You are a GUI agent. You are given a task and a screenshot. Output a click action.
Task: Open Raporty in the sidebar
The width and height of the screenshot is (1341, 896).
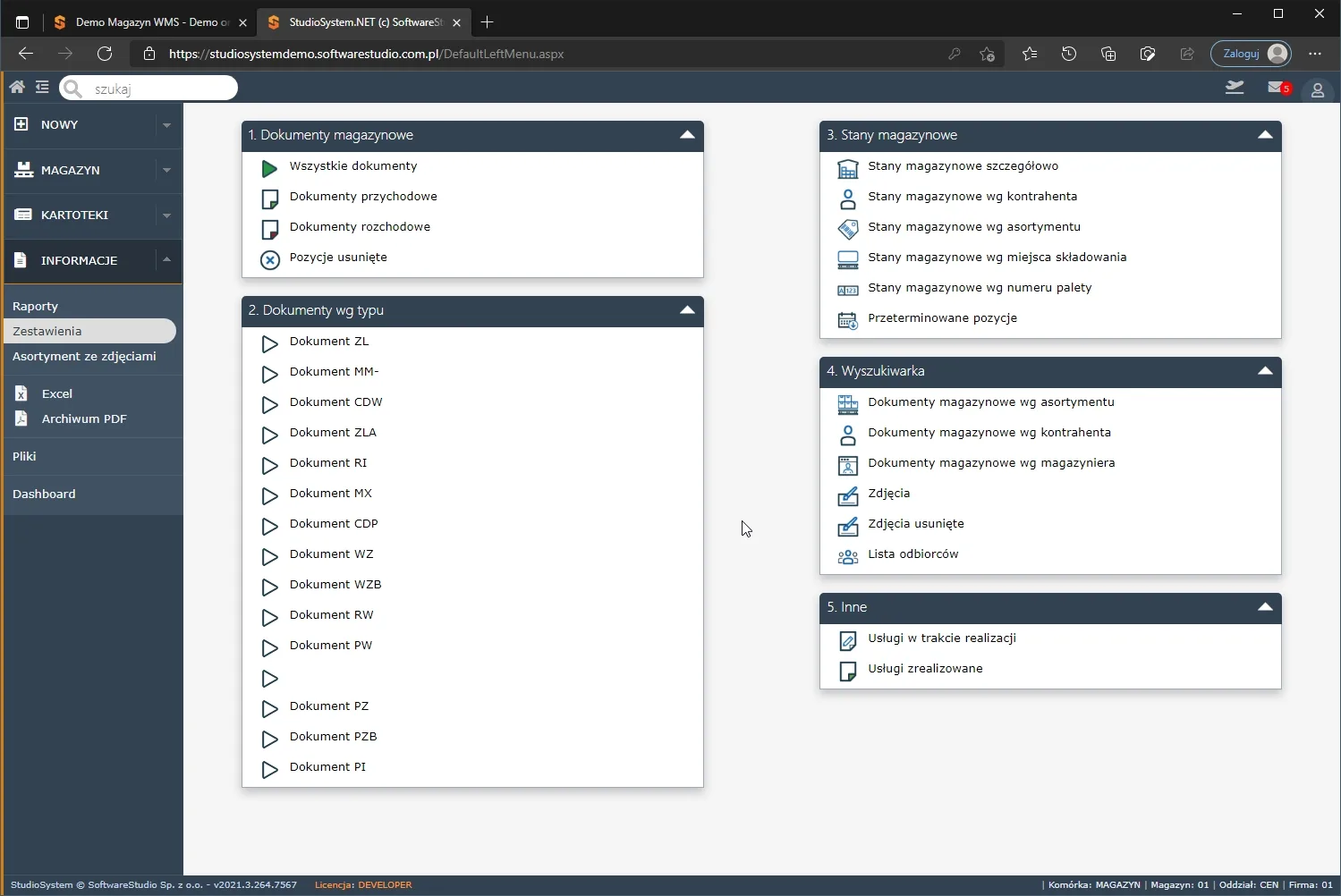[x=36, y=306]
